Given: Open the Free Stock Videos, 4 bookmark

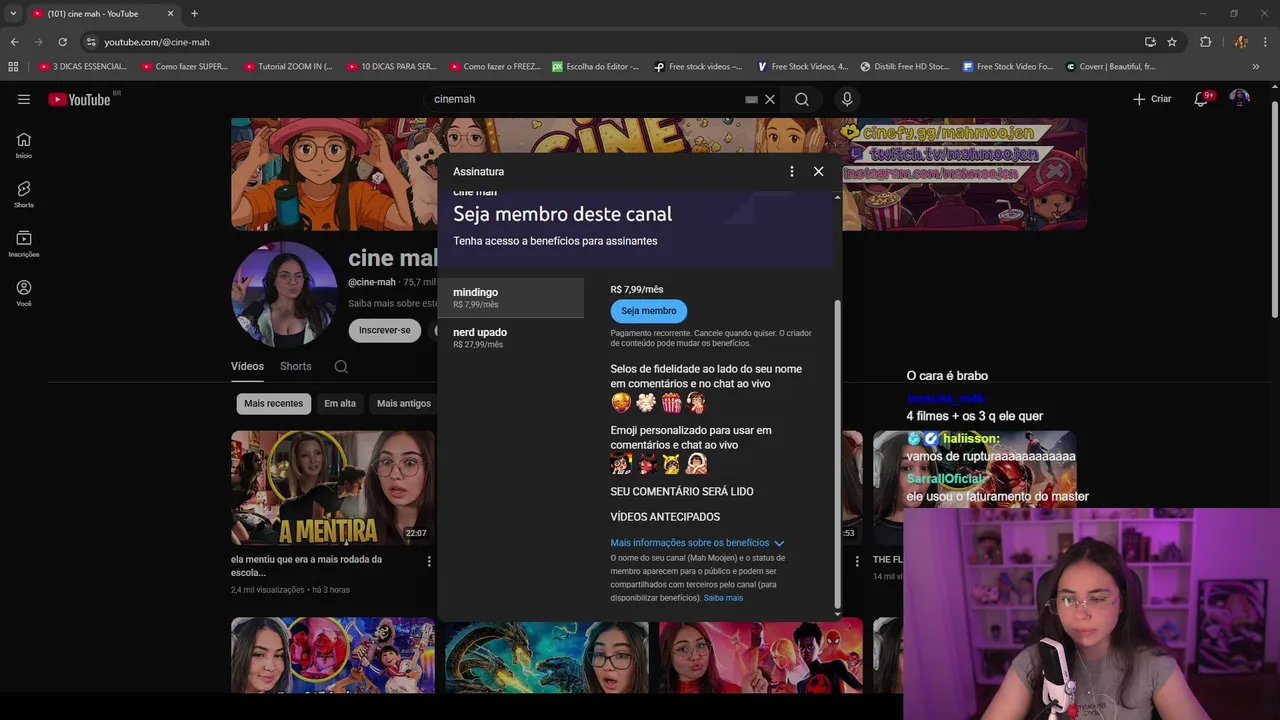Looking at the screenshot, I should 803,67.
